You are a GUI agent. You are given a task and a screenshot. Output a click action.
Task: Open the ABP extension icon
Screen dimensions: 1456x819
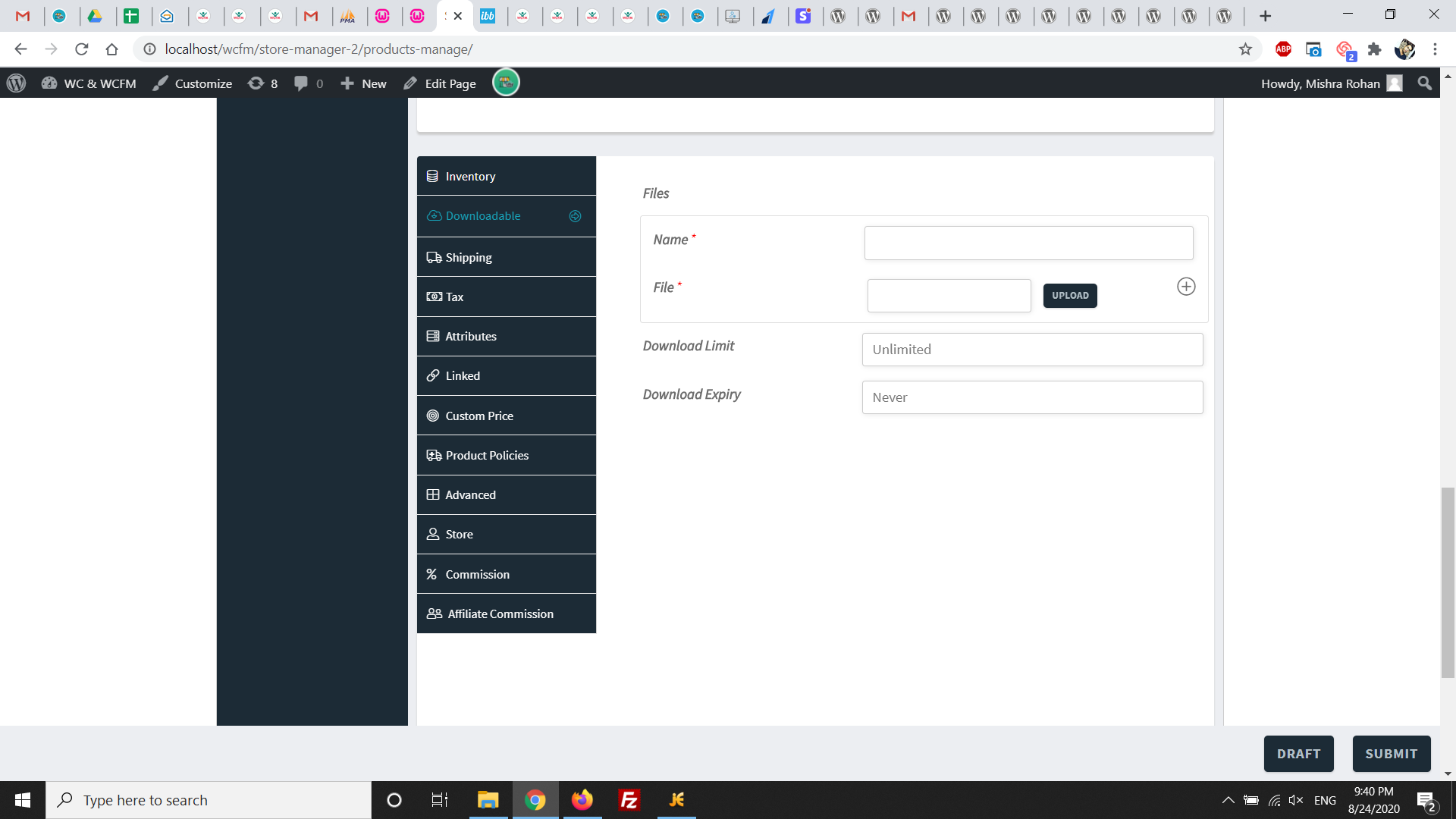(1283, 49)
